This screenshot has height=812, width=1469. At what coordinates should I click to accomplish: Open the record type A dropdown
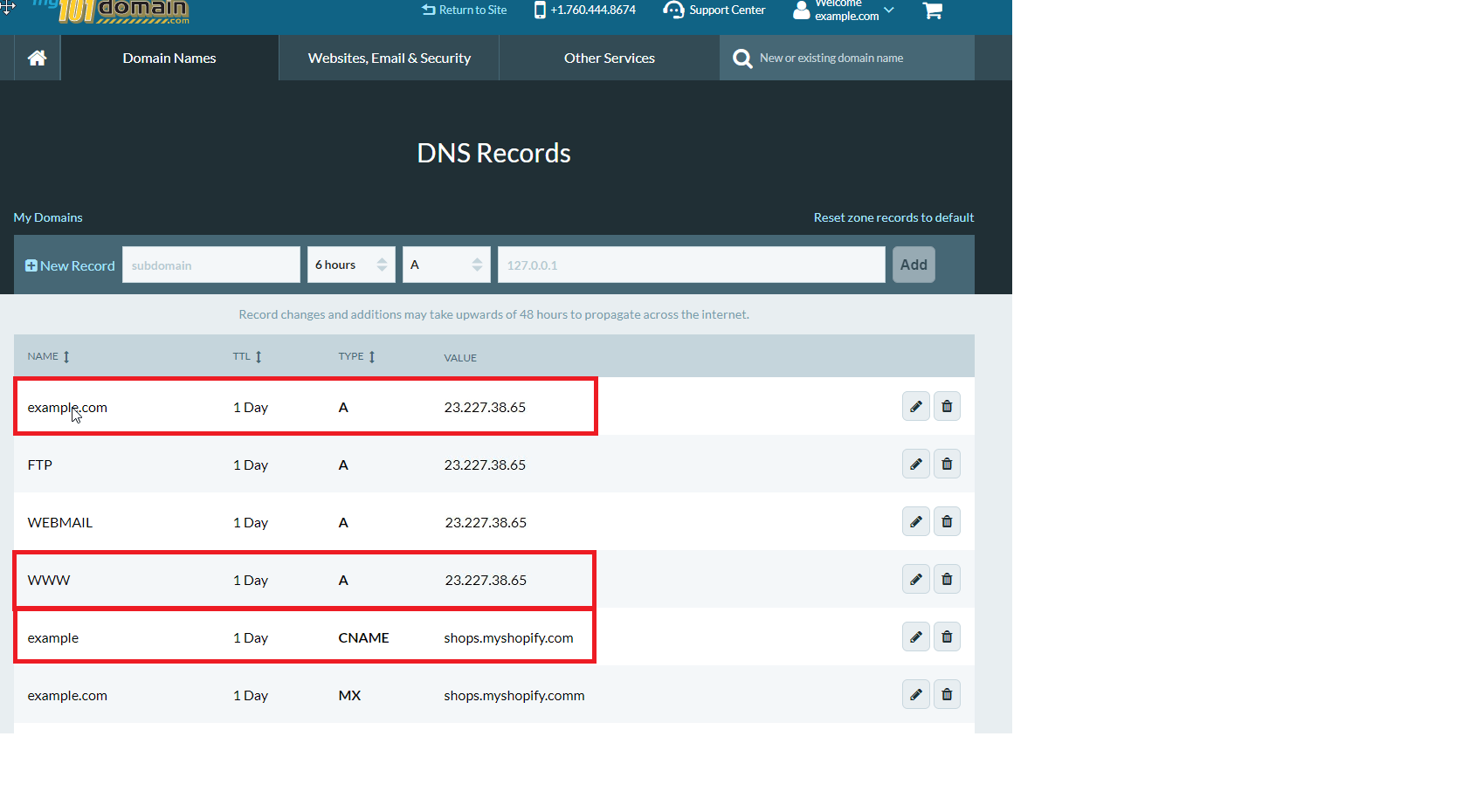tap(446, 265)
